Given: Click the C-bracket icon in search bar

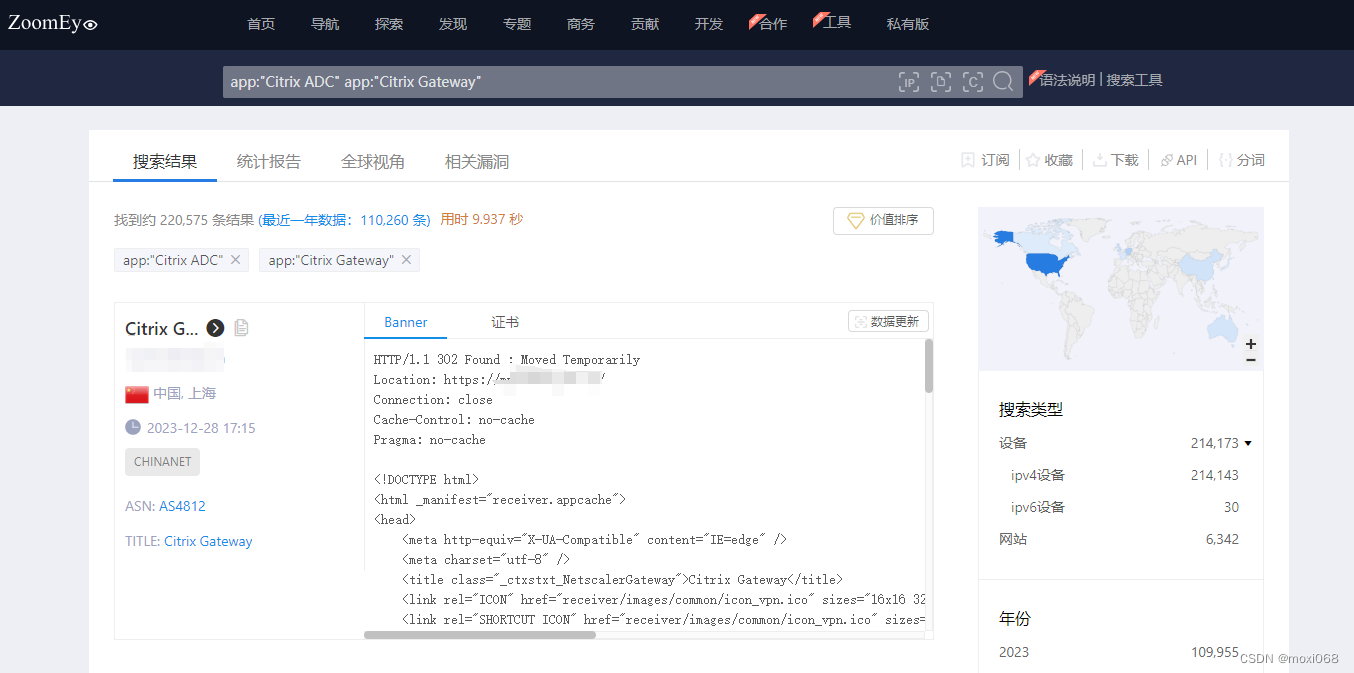Looking at the screenshot, I should pos(973,82).
